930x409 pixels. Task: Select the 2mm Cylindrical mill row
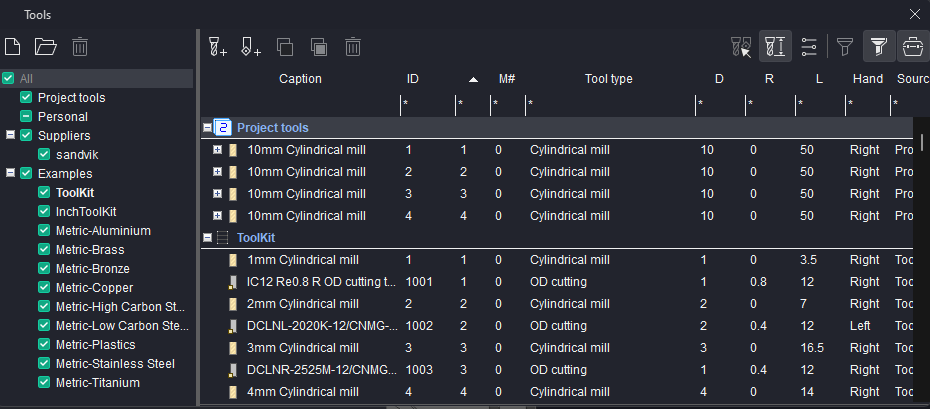302,304
